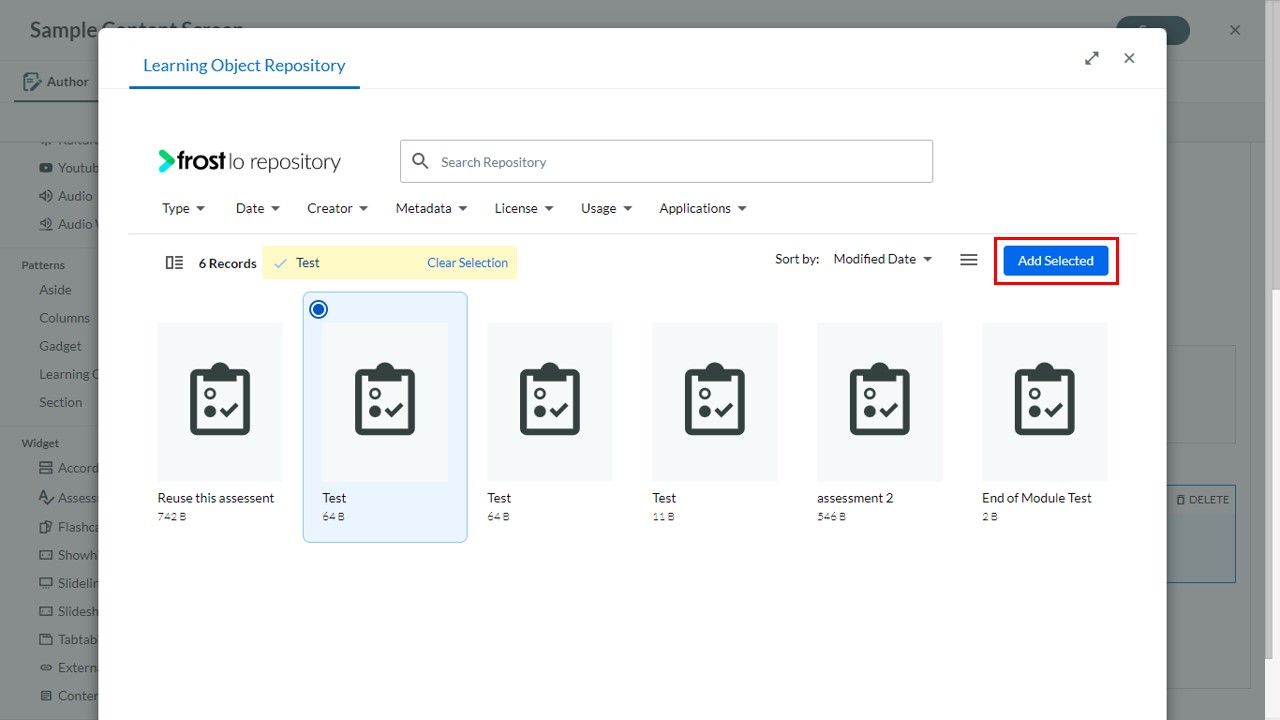Open the License filter dropdown
The height and width of the screenshot is (720, 1280).
click(x=524, y=208)
